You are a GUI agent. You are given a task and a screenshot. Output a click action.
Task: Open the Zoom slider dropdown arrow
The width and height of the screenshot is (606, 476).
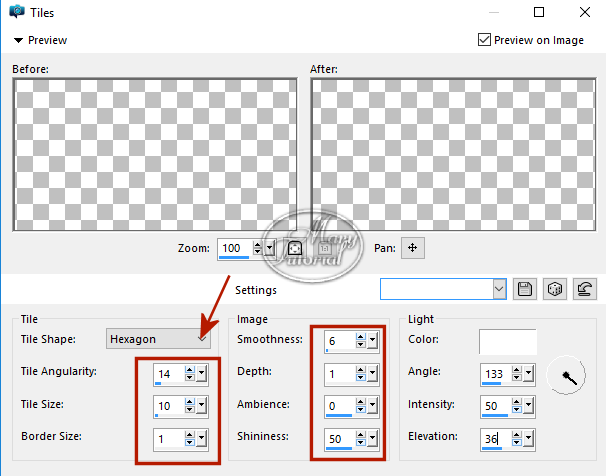270,247
